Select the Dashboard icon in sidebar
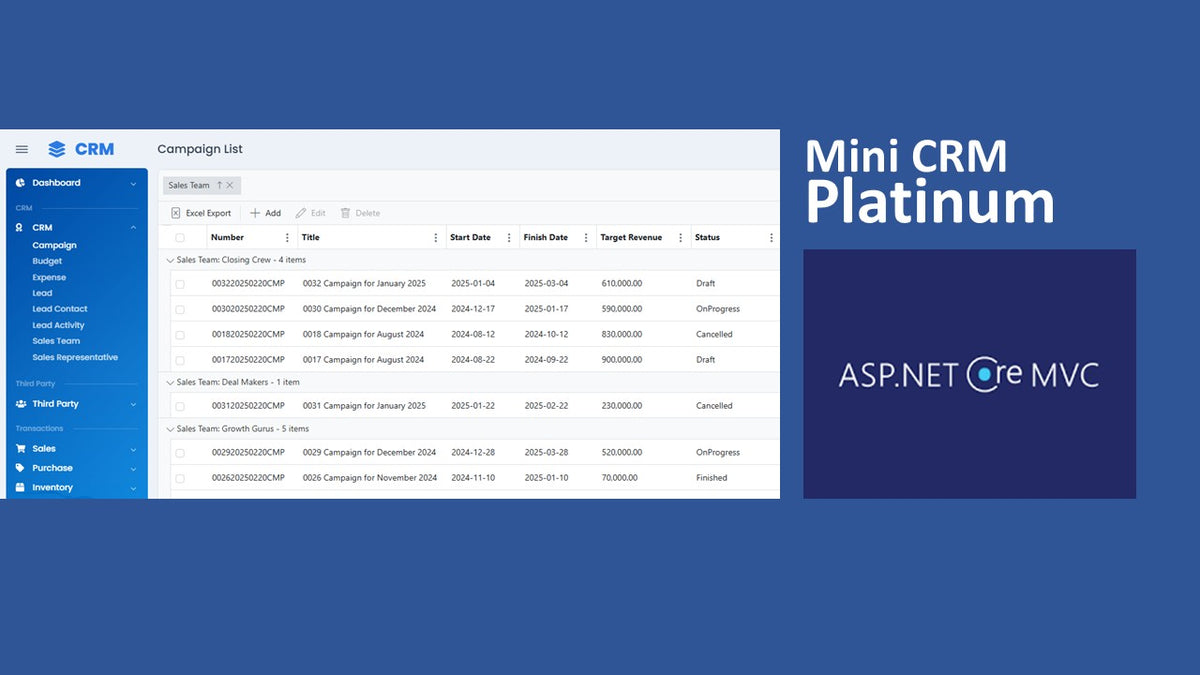Image resolution: width=1200 pixels, height=675 pixels. click(19, 182)
